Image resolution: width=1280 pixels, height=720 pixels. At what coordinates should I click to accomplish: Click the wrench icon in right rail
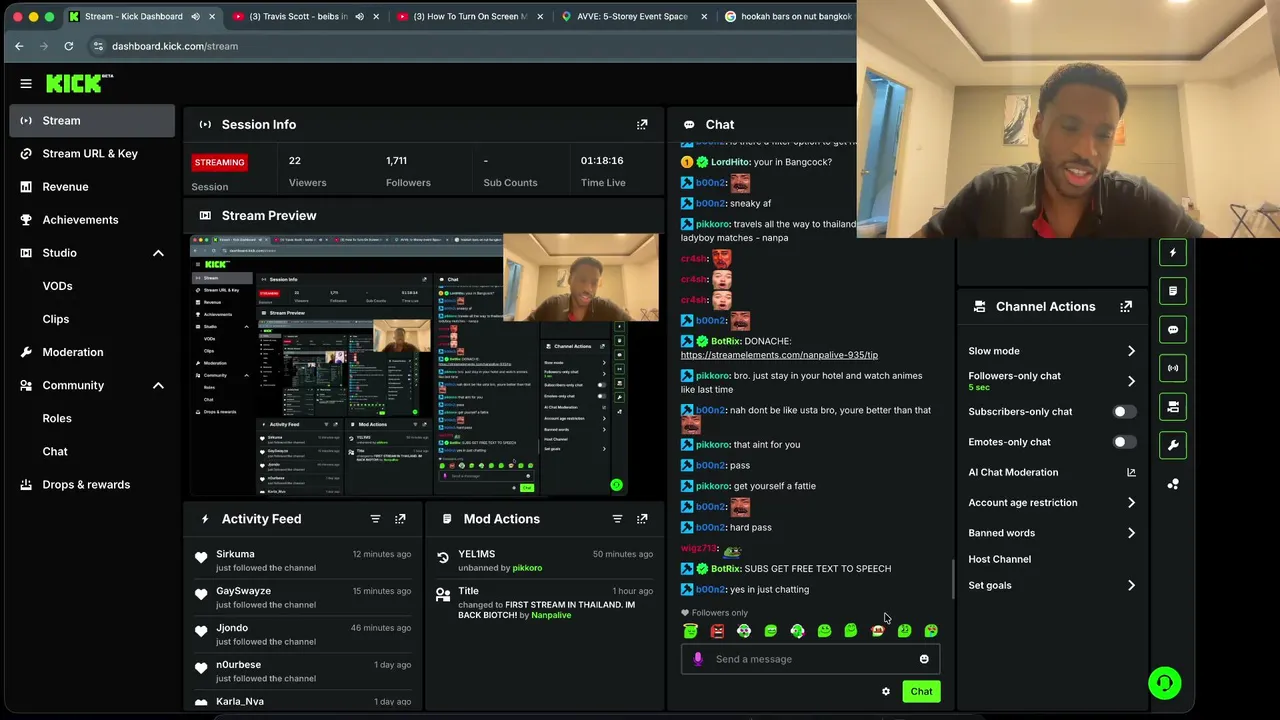(1173, 445)
